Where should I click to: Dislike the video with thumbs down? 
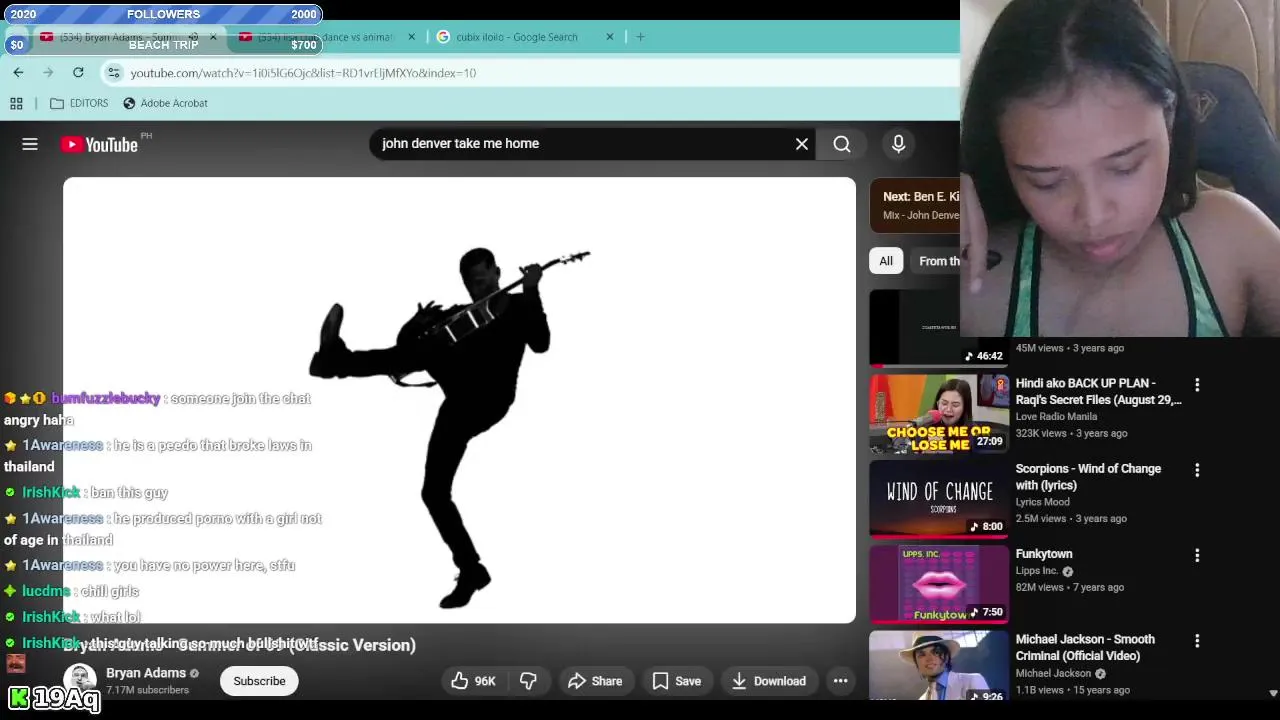pos(528,681)
